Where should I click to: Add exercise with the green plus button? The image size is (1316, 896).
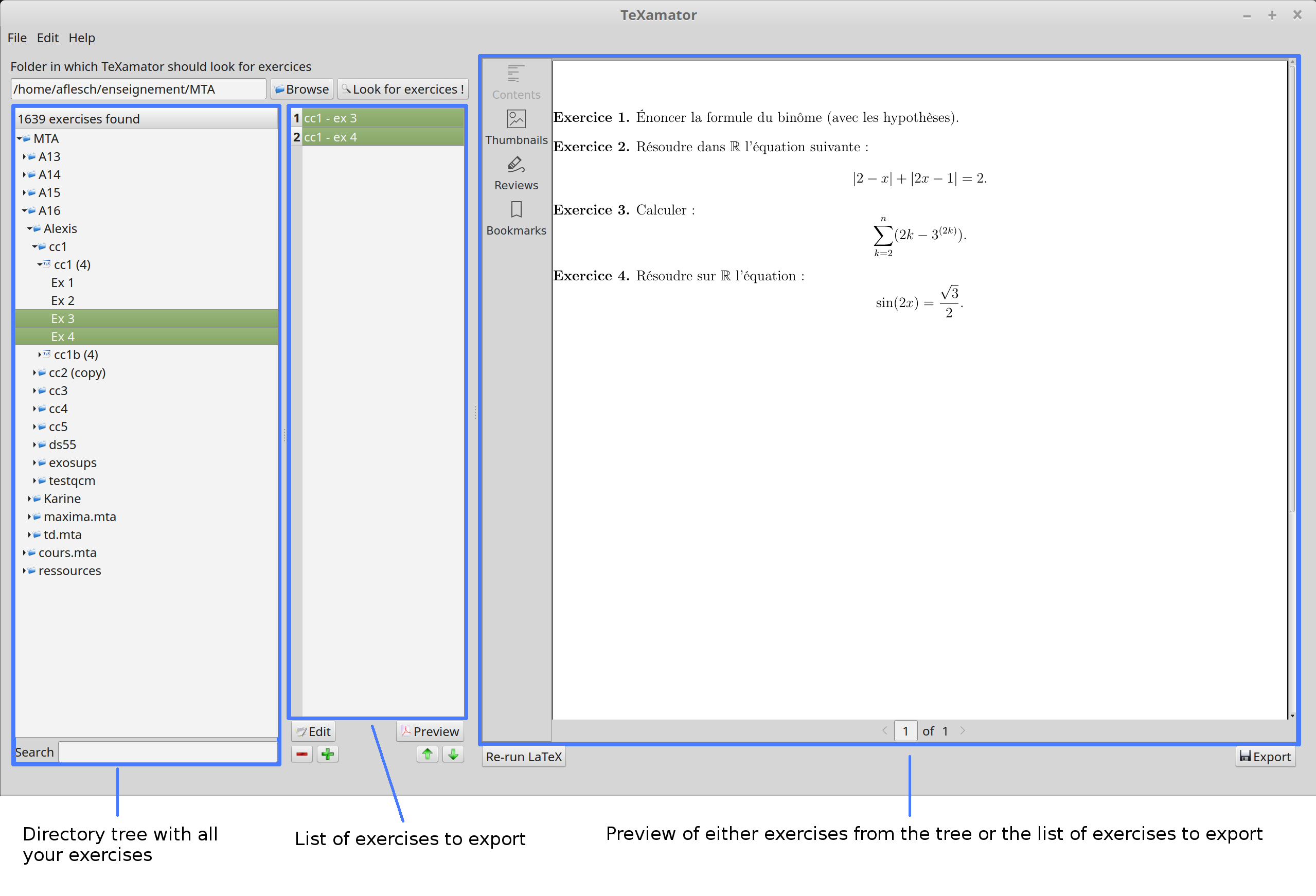pos(327,754)
